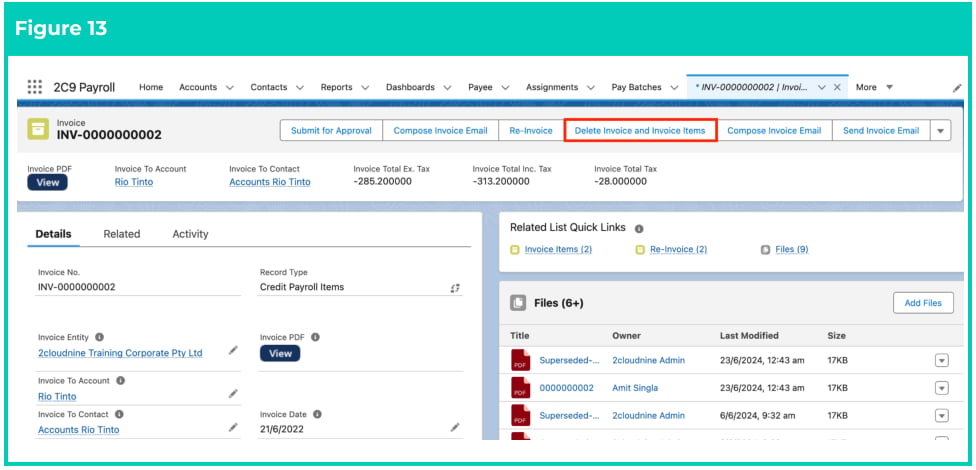This screenshot has width=976, height=470.
Task: Switch to the Related tab
Action: click(x=121, y=234)
